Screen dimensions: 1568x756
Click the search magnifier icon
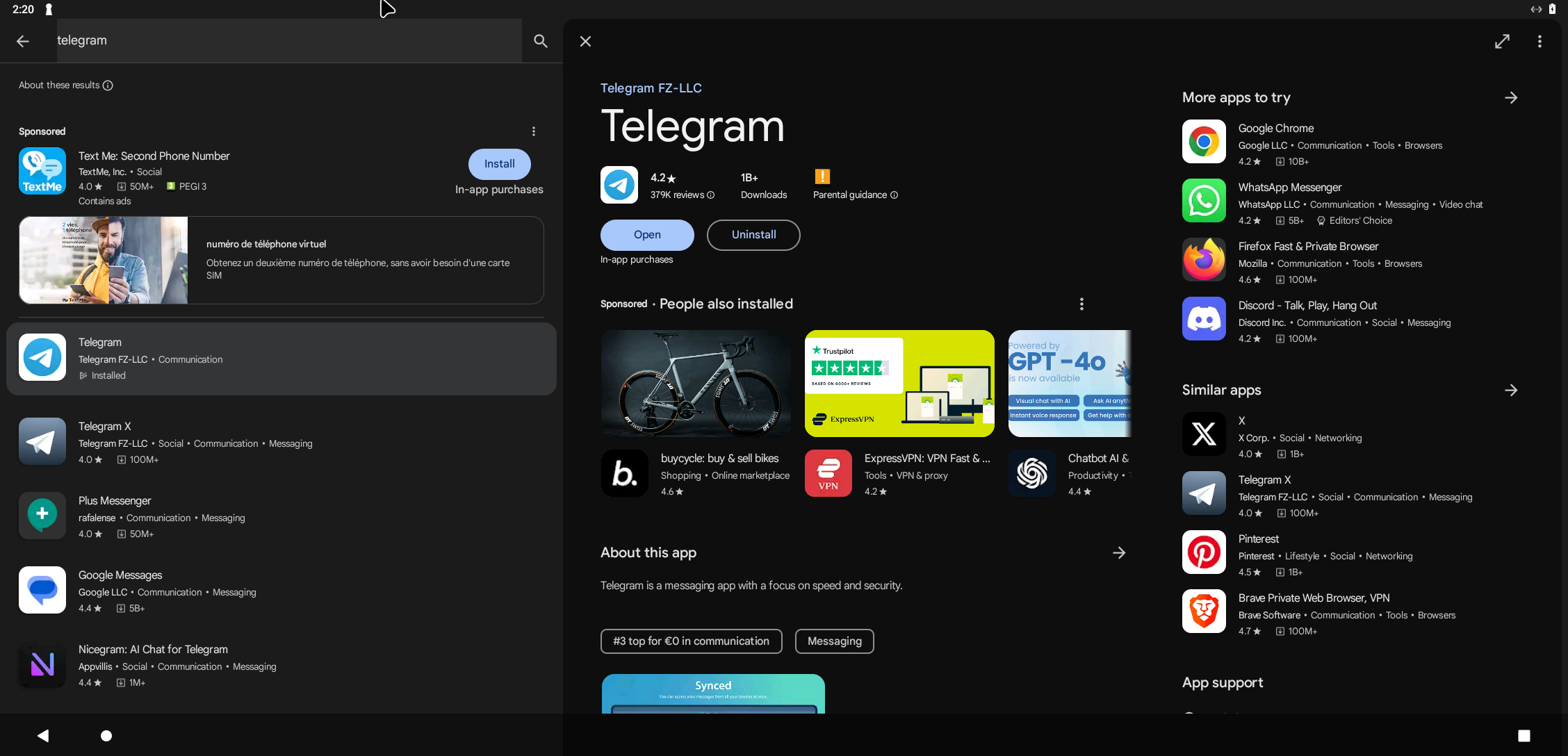tap(540, 41)
